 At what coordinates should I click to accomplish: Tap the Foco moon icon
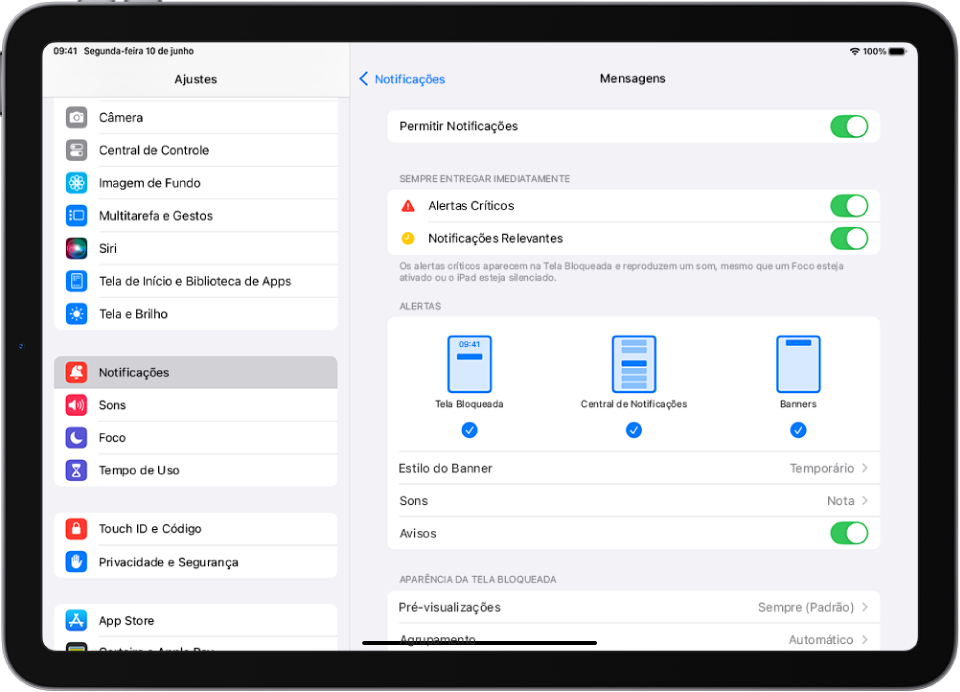pyautogui.click(x=77, y=437)
